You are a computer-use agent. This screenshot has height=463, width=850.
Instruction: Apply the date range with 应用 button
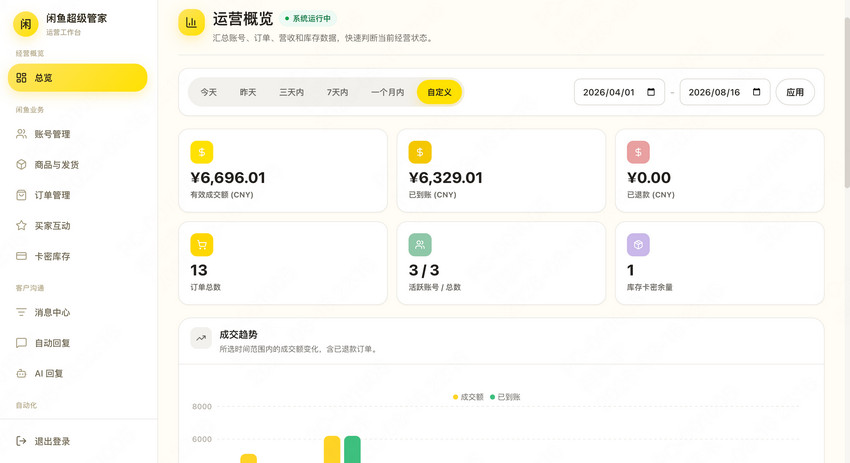pyautogui.click(x=795, y=92)
